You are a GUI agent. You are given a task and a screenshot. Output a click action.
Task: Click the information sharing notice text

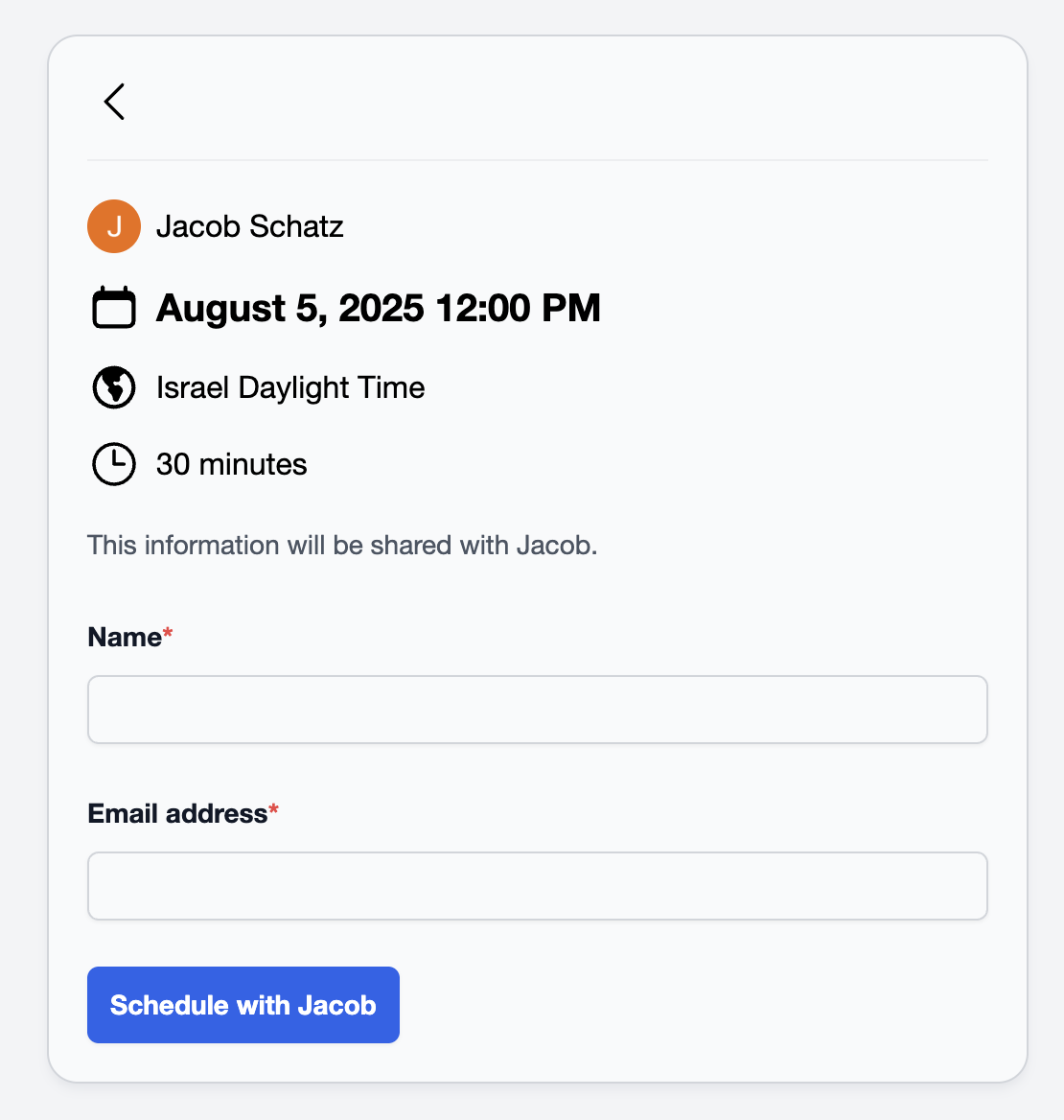point(342,545)
